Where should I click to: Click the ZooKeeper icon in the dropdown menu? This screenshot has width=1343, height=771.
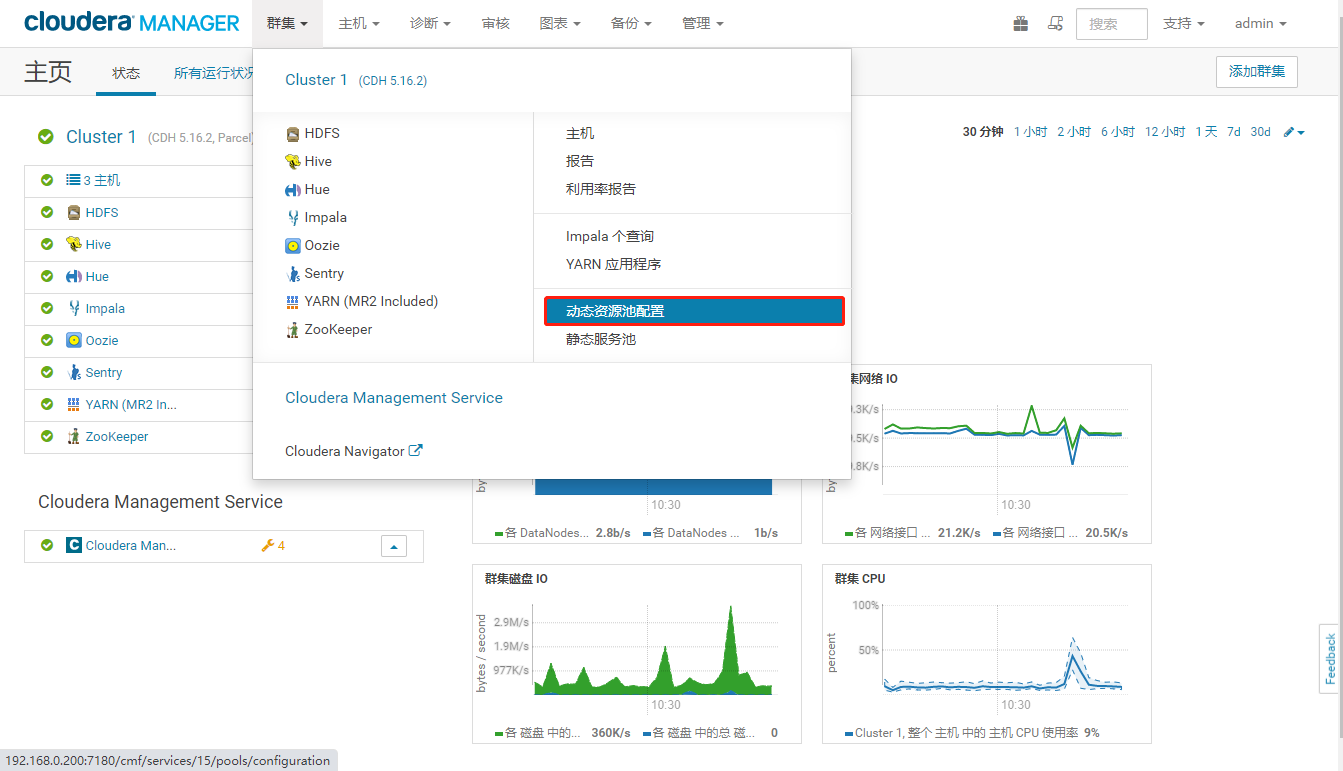tap(293, 330)
